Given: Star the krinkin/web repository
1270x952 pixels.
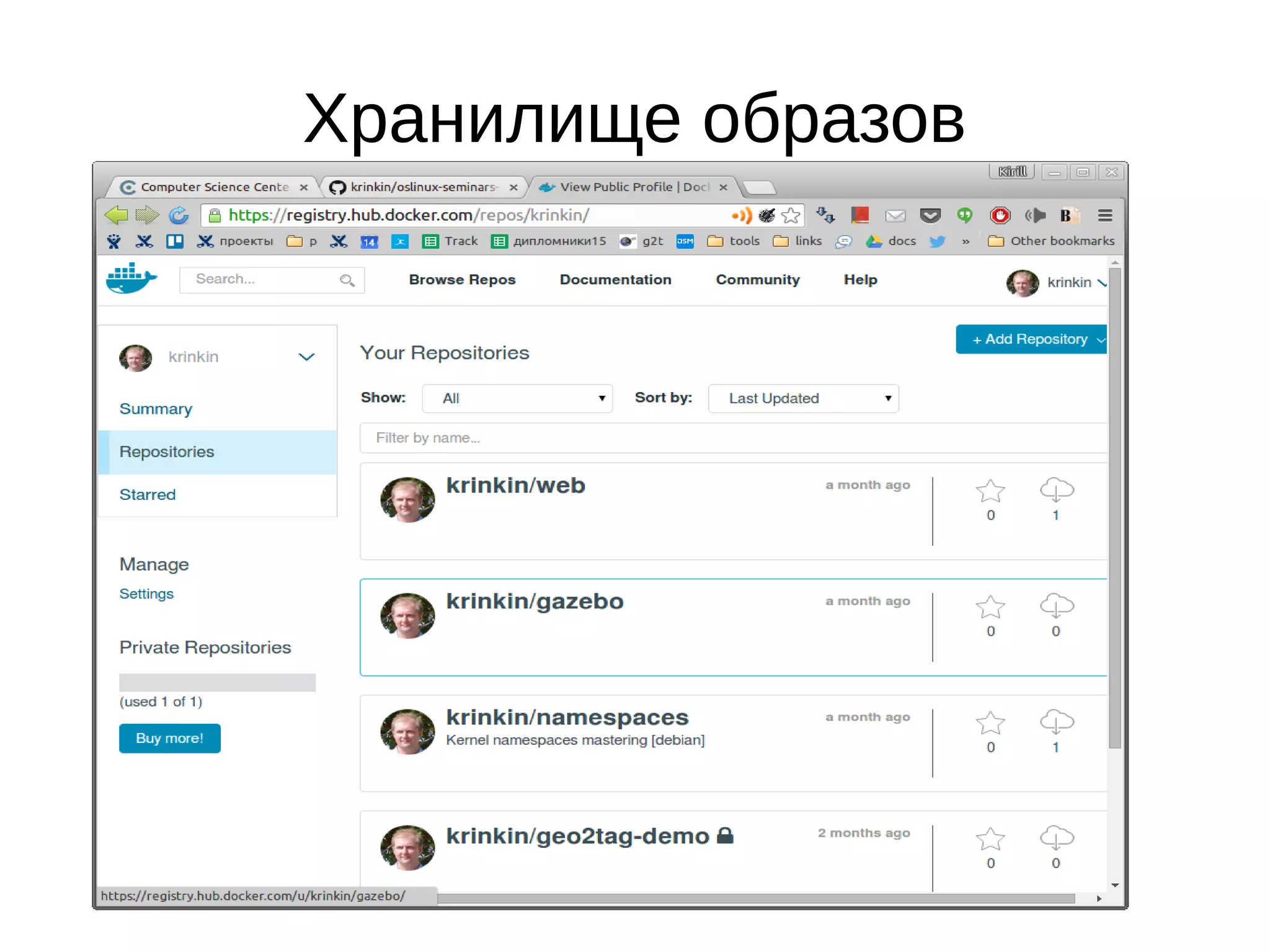Looking at the screenshot, I should [990, 491].
